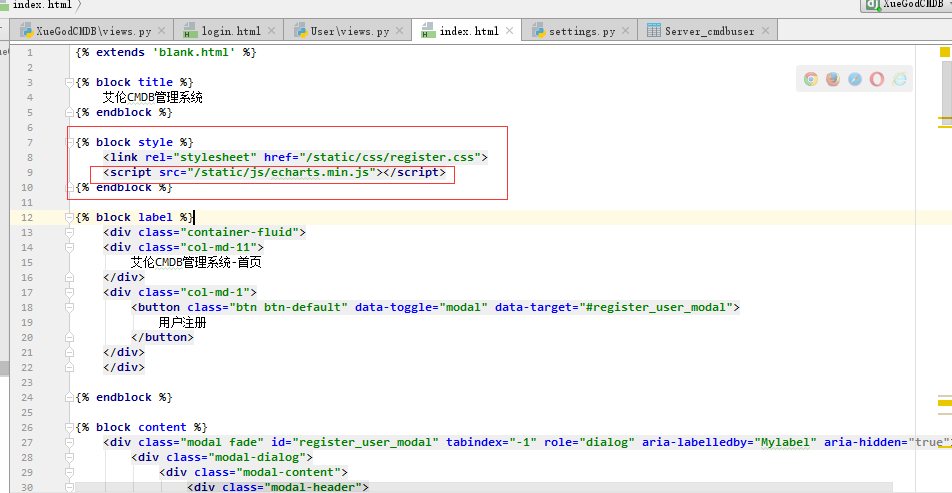Collapse modal-content div fold on line 29
This screenshot has height=493, width=952.
pos(69,472)
